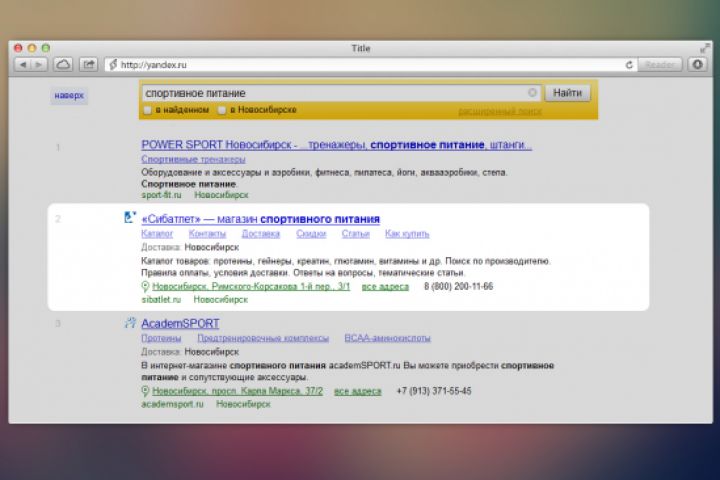Open Сибатлет's Каталог sitelink

point(157,234)
